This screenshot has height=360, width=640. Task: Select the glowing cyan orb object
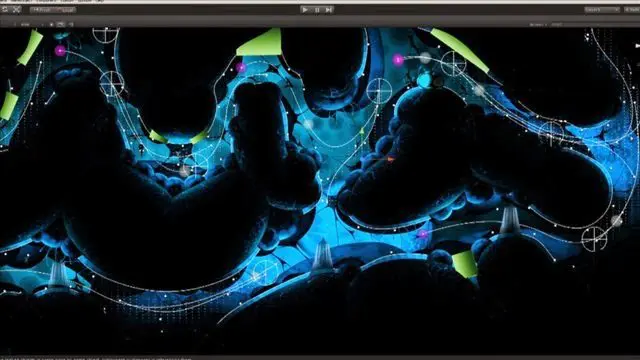point(425,80)
